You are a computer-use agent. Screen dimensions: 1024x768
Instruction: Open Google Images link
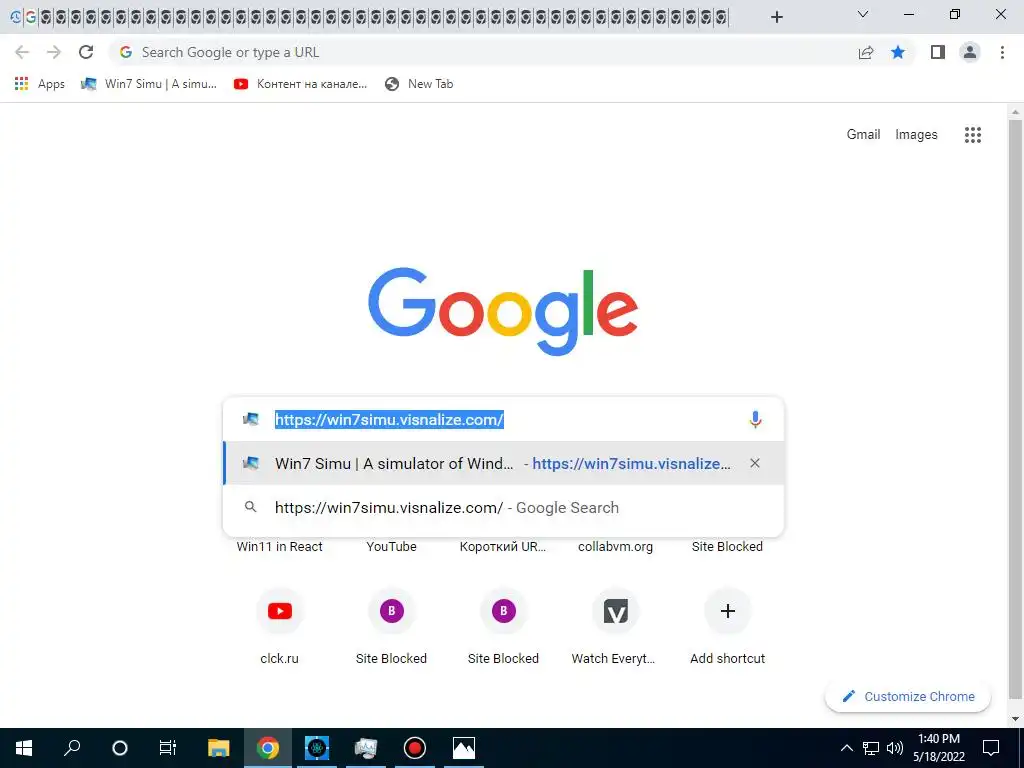[x=916, y=135]
